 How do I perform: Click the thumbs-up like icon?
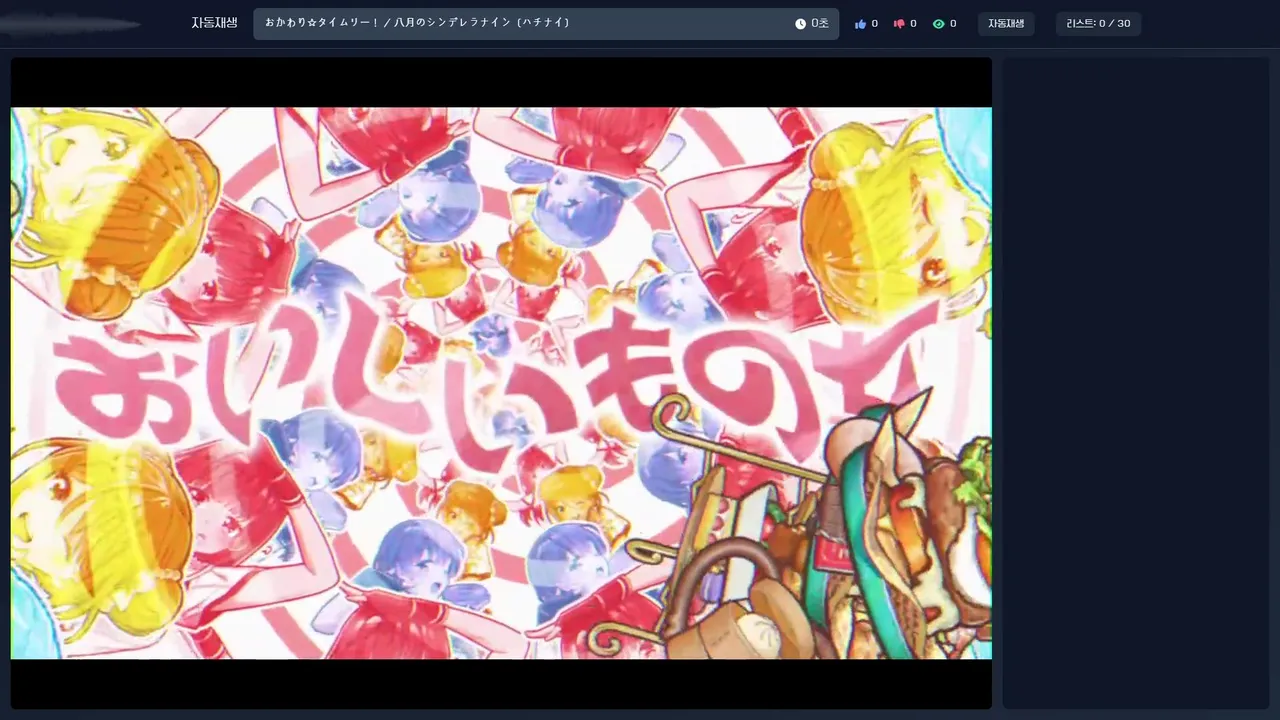click(860, 24)
